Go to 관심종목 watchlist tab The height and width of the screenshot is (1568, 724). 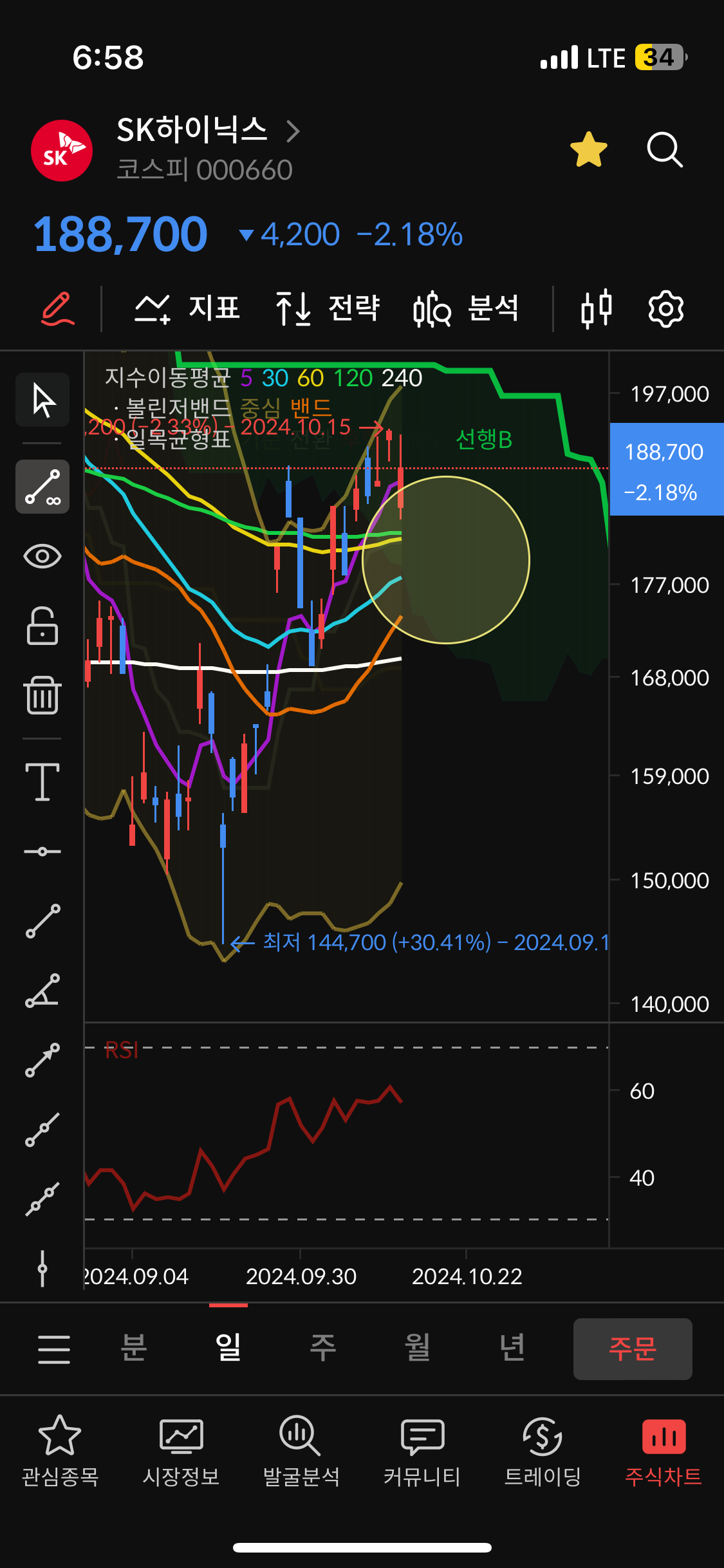click(x=60, y=1452)
